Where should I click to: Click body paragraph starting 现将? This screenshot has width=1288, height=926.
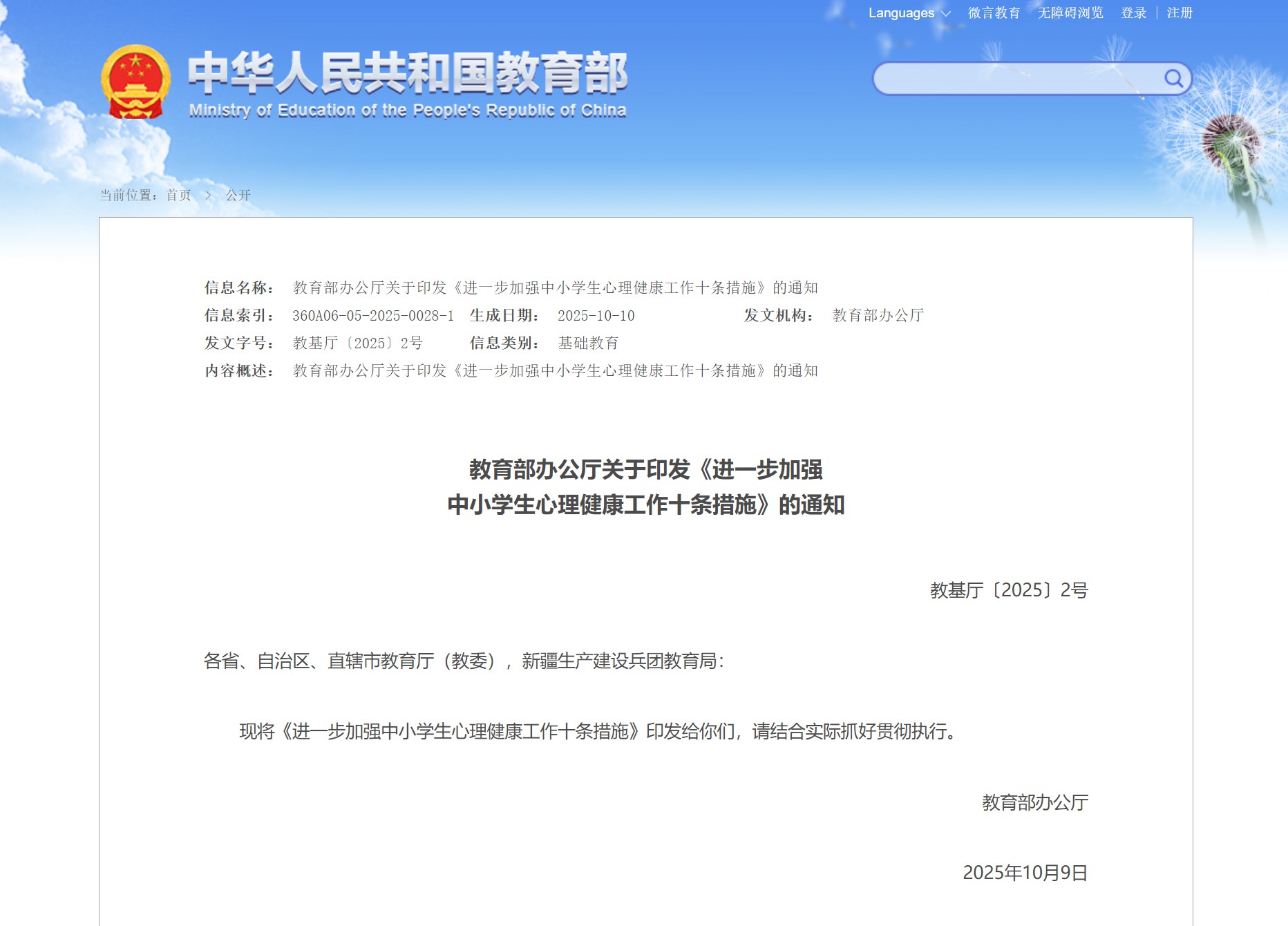click(598, 732)
